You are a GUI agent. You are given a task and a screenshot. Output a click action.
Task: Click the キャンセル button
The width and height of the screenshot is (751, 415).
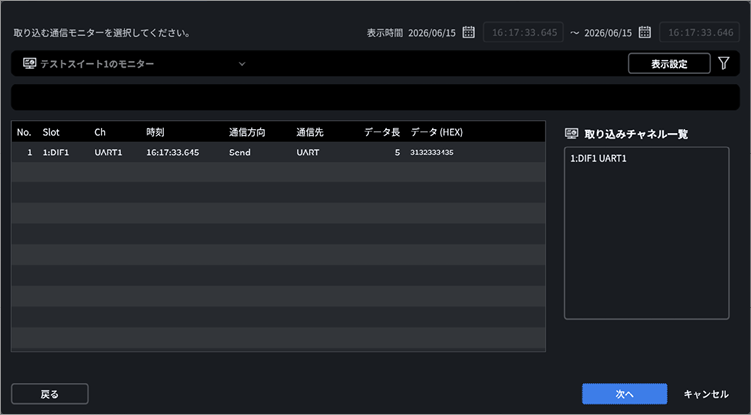(706, 394)
